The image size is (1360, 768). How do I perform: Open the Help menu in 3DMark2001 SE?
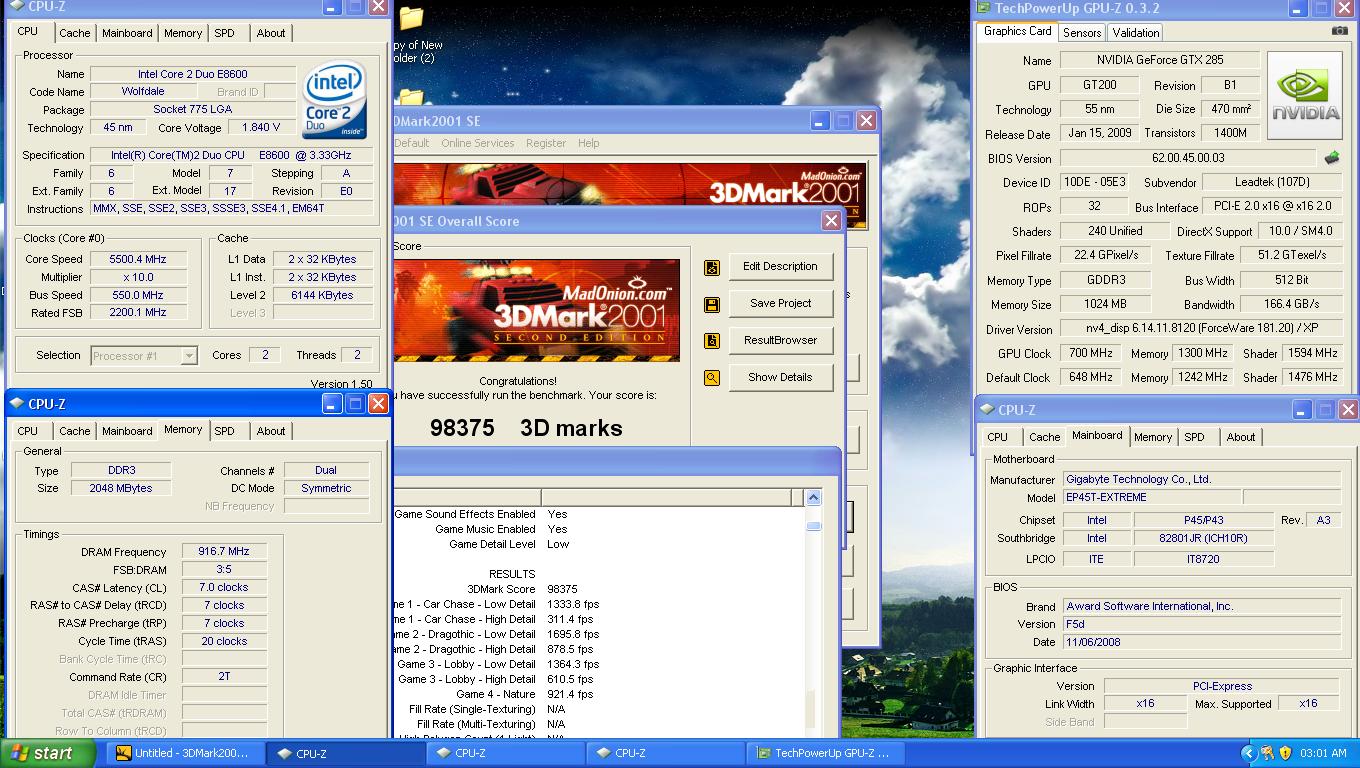(x=589, y=143)
